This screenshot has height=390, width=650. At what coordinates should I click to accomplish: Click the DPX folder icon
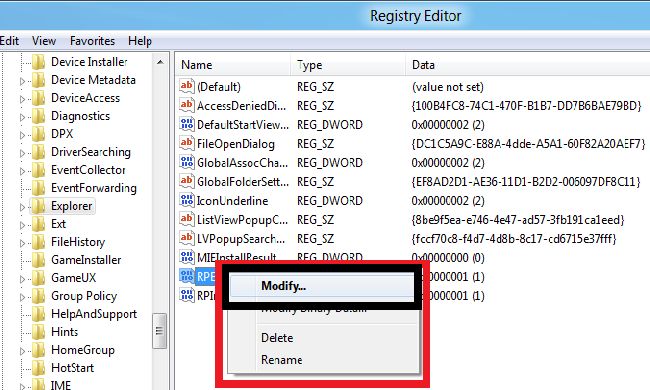pyautogui.click(x=39, y=134)
